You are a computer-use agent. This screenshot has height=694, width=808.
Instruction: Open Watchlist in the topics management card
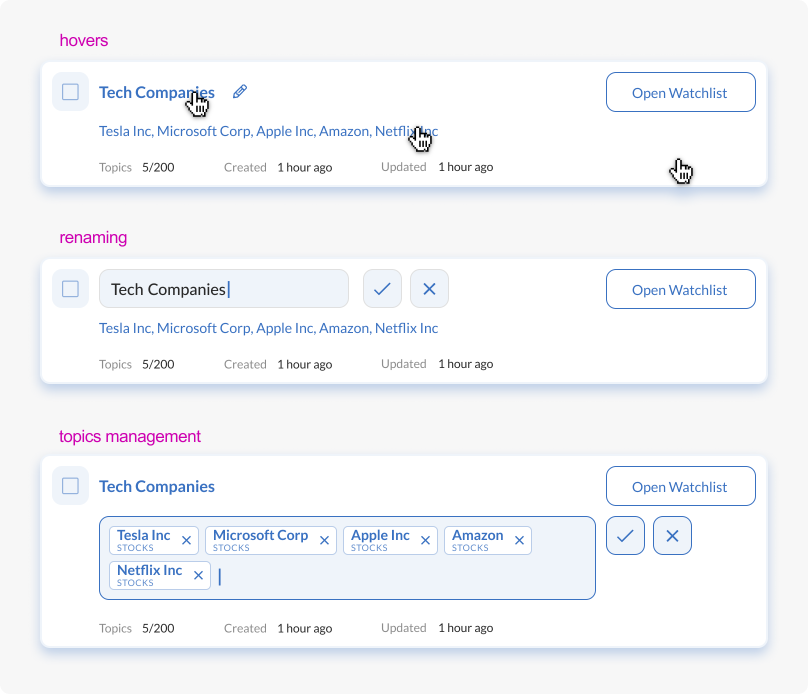click(680, 486)
